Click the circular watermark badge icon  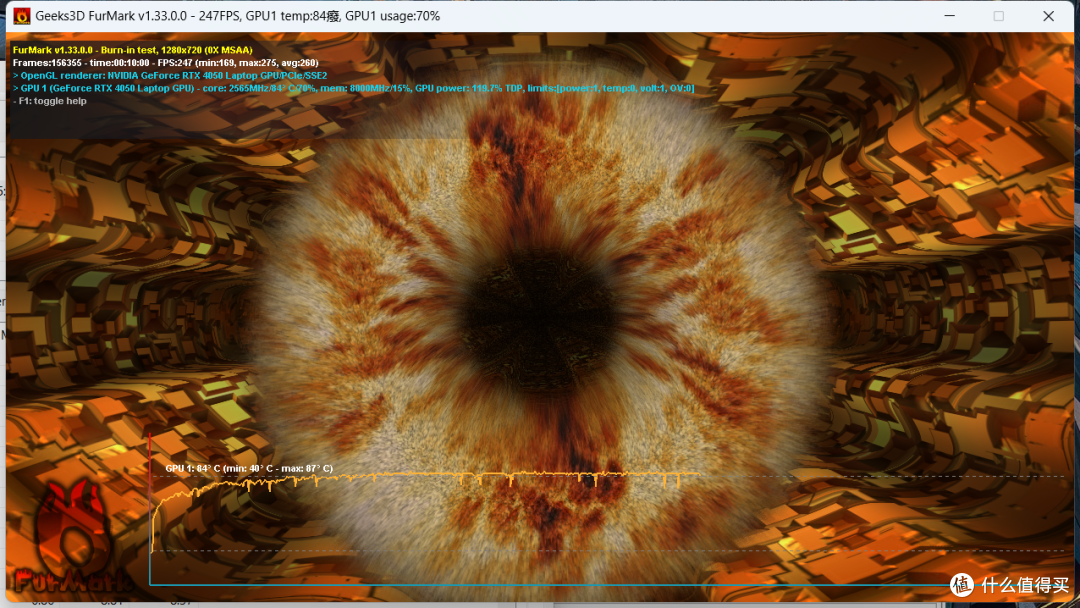pyautogui.click(x=962, y=585)
